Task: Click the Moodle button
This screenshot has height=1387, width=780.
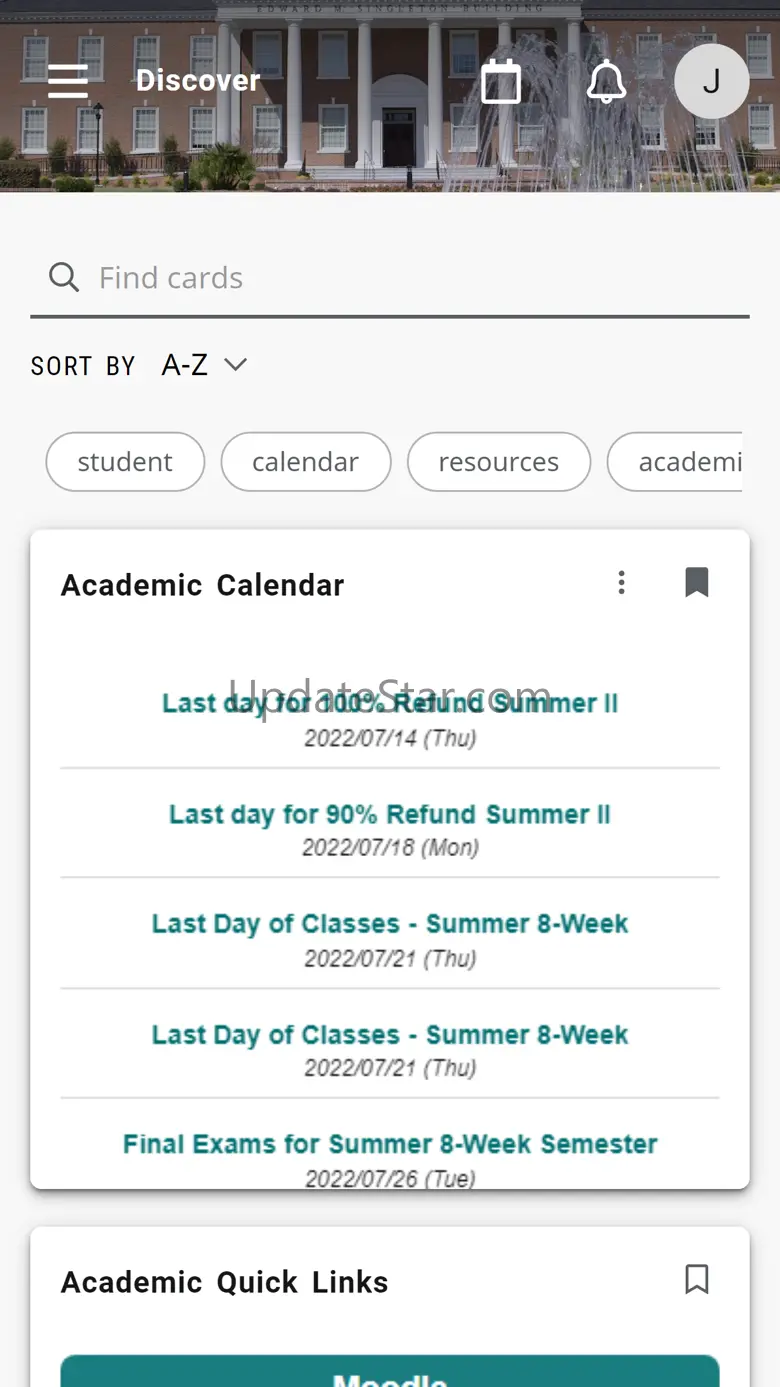Action: [x=390, y=1375]
